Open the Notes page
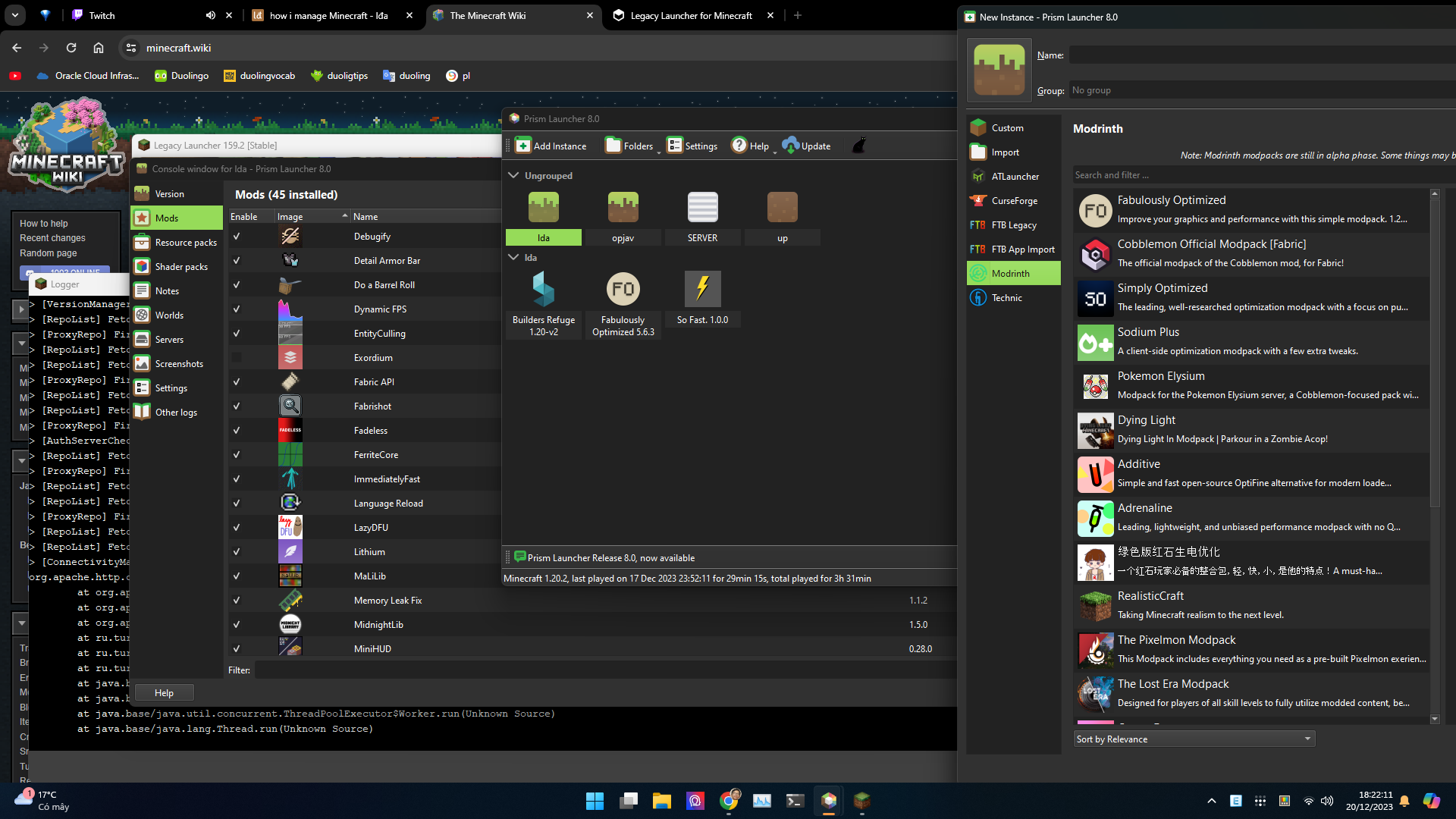 177,290
